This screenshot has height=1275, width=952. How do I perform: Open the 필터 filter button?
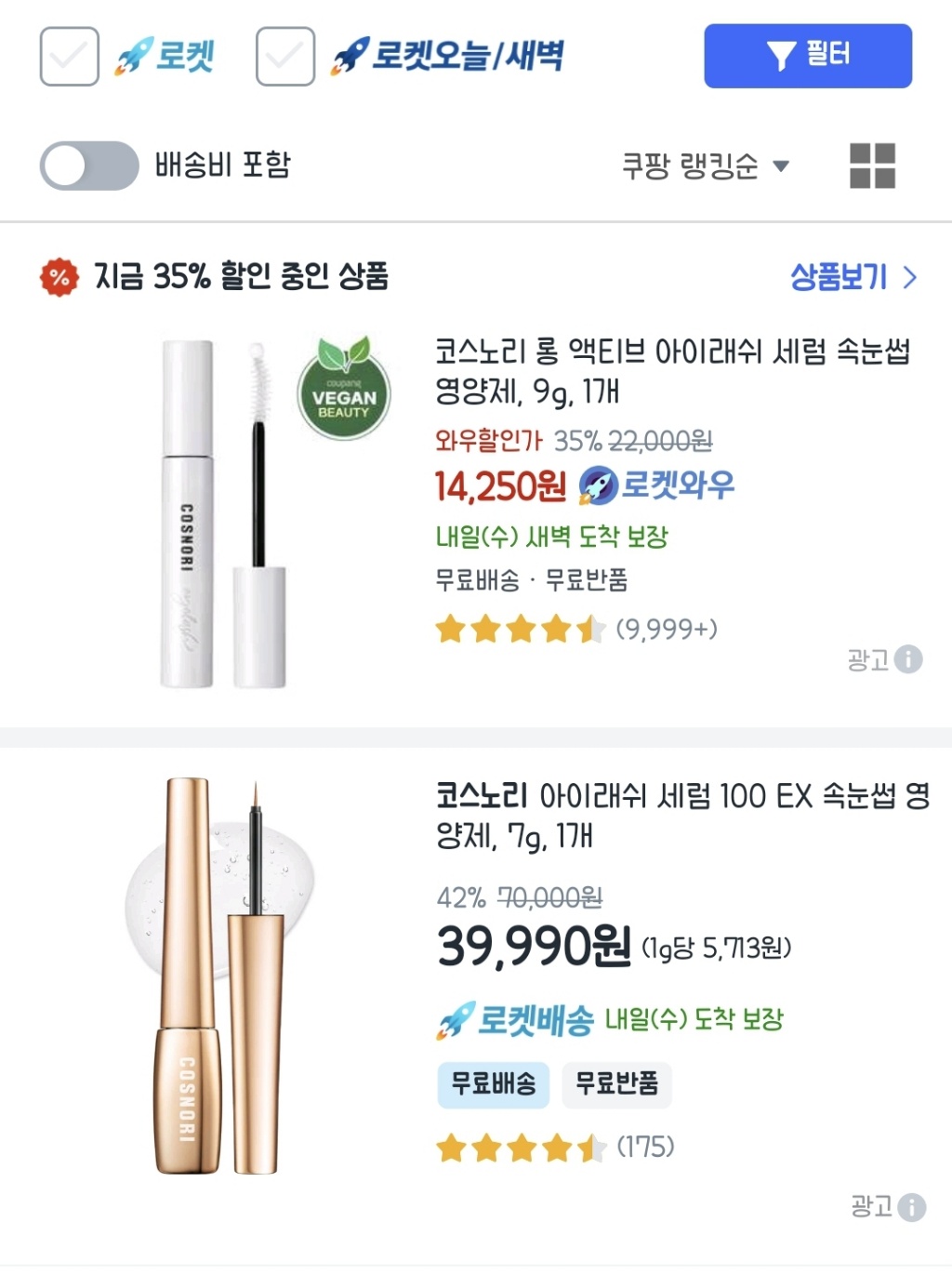(x=807, y=56)
